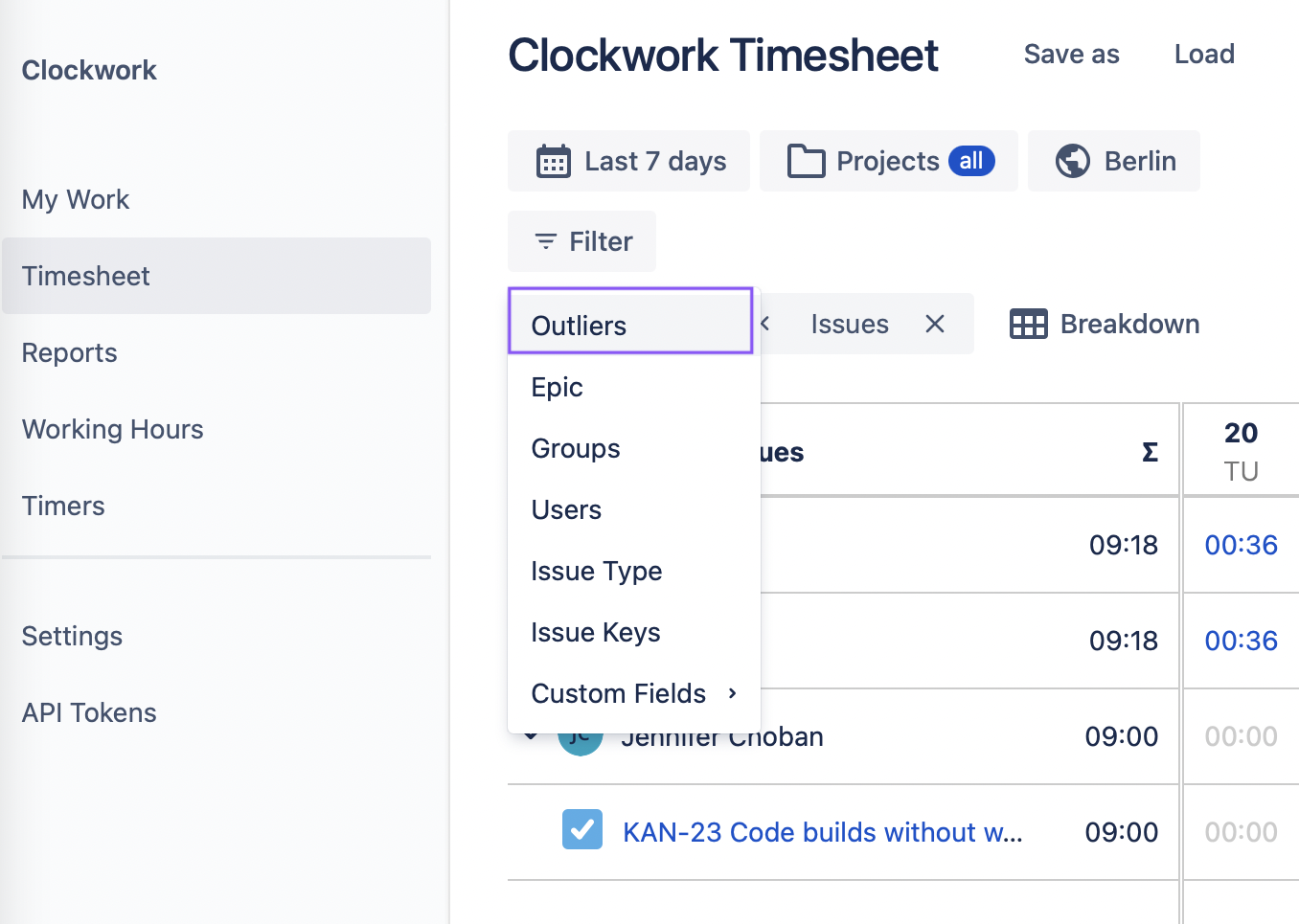Remove the Issues grouping with the X
This screenshot has height=924, width=1299.
point(935,325)
